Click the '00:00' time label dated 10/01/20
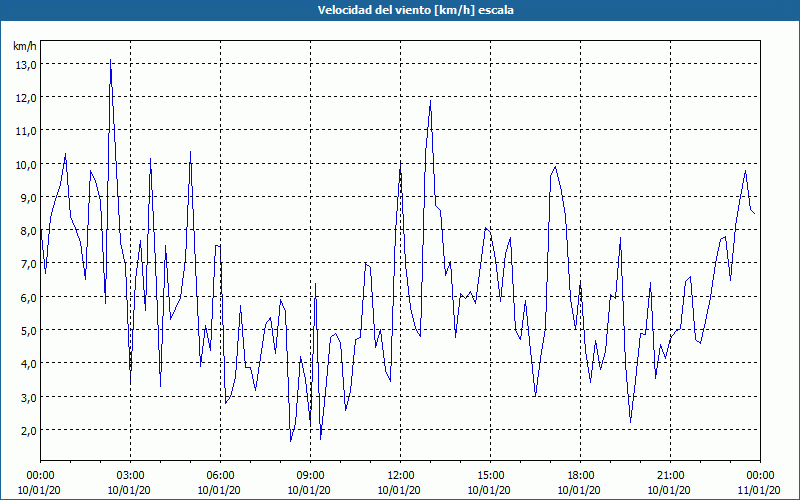The image size is (800, 500). coord(40,476)
